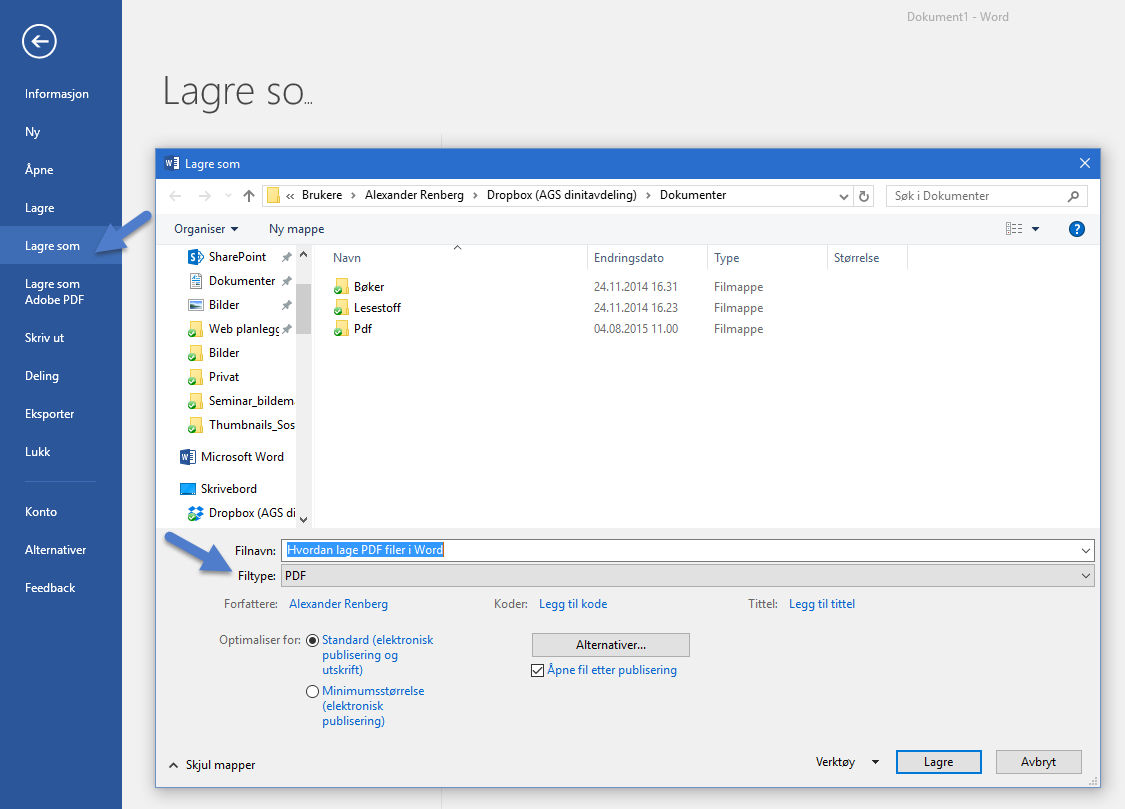Viewport: 1125px width, 809px height.
Task: Click the Microsoft Word icon in navigation pane
Action: [x=187, y=457]
